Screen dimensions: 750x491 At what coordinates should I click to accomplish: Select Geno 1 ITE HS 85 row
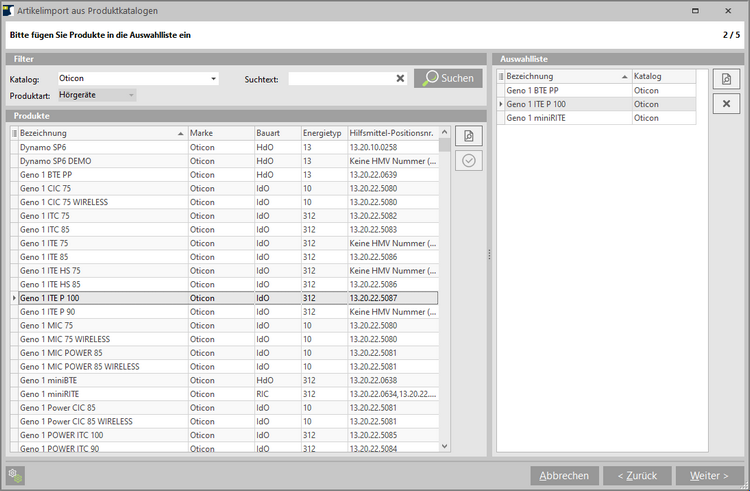pos(224,284)
